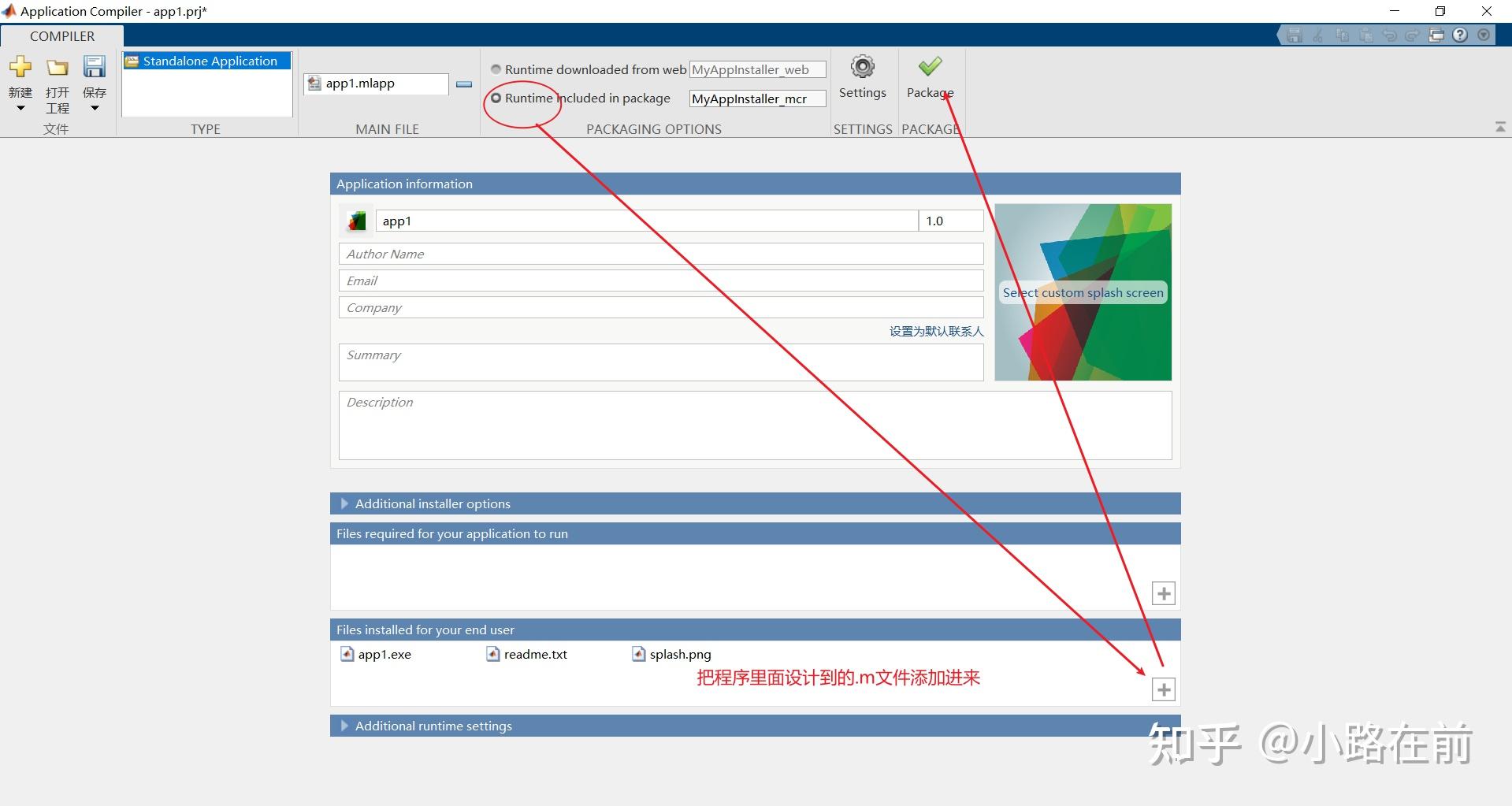The height and width of the screenshot is (806, 1512).
Task: Collapse the toolstrip with the corner arrow
Action: click(1499, 127)
